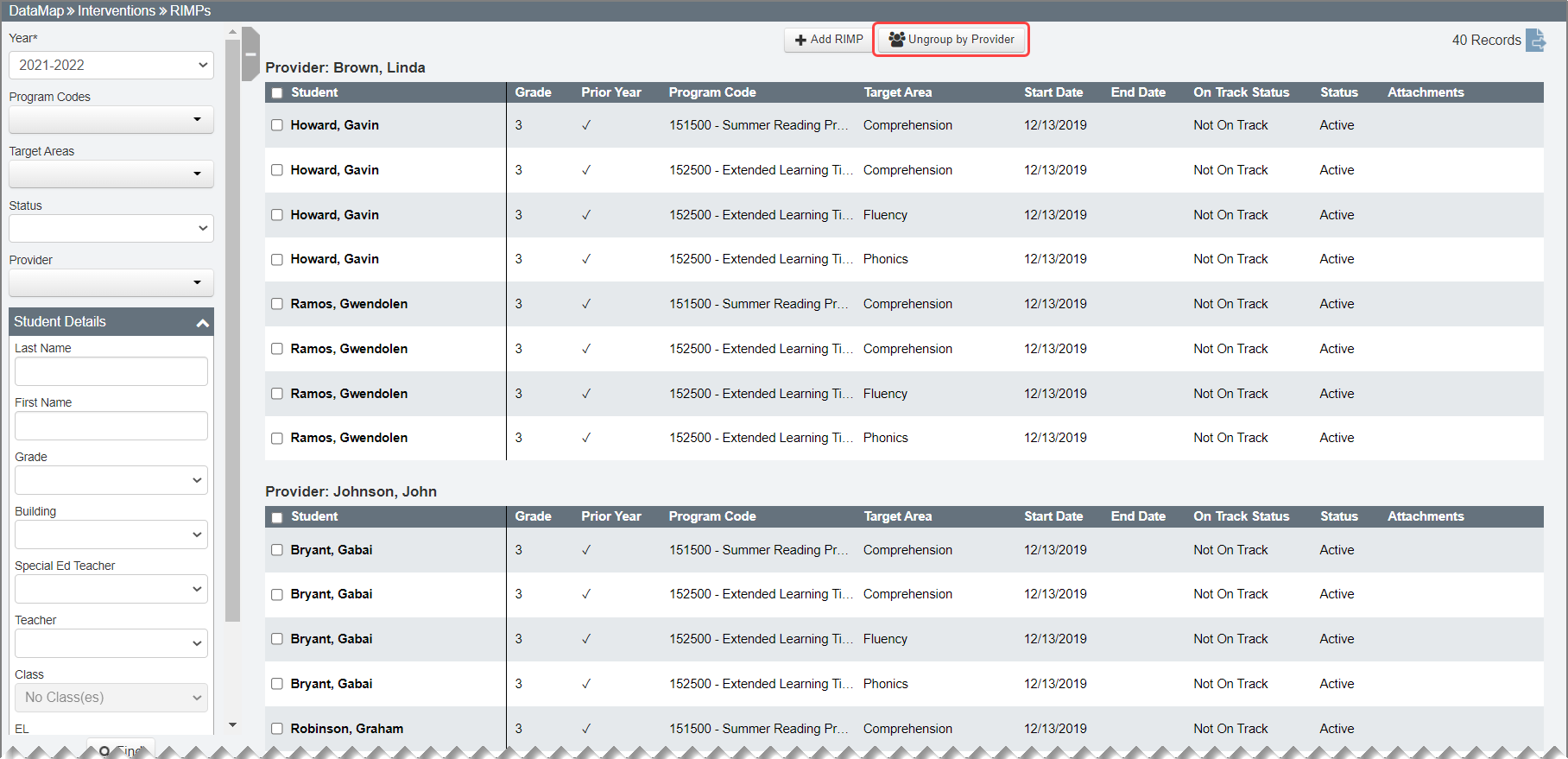Image resolution: width=1568 pixels, height=759 pixels.
Task: Click the export records icon beside 40 Records
Action: click(1535, 41)
